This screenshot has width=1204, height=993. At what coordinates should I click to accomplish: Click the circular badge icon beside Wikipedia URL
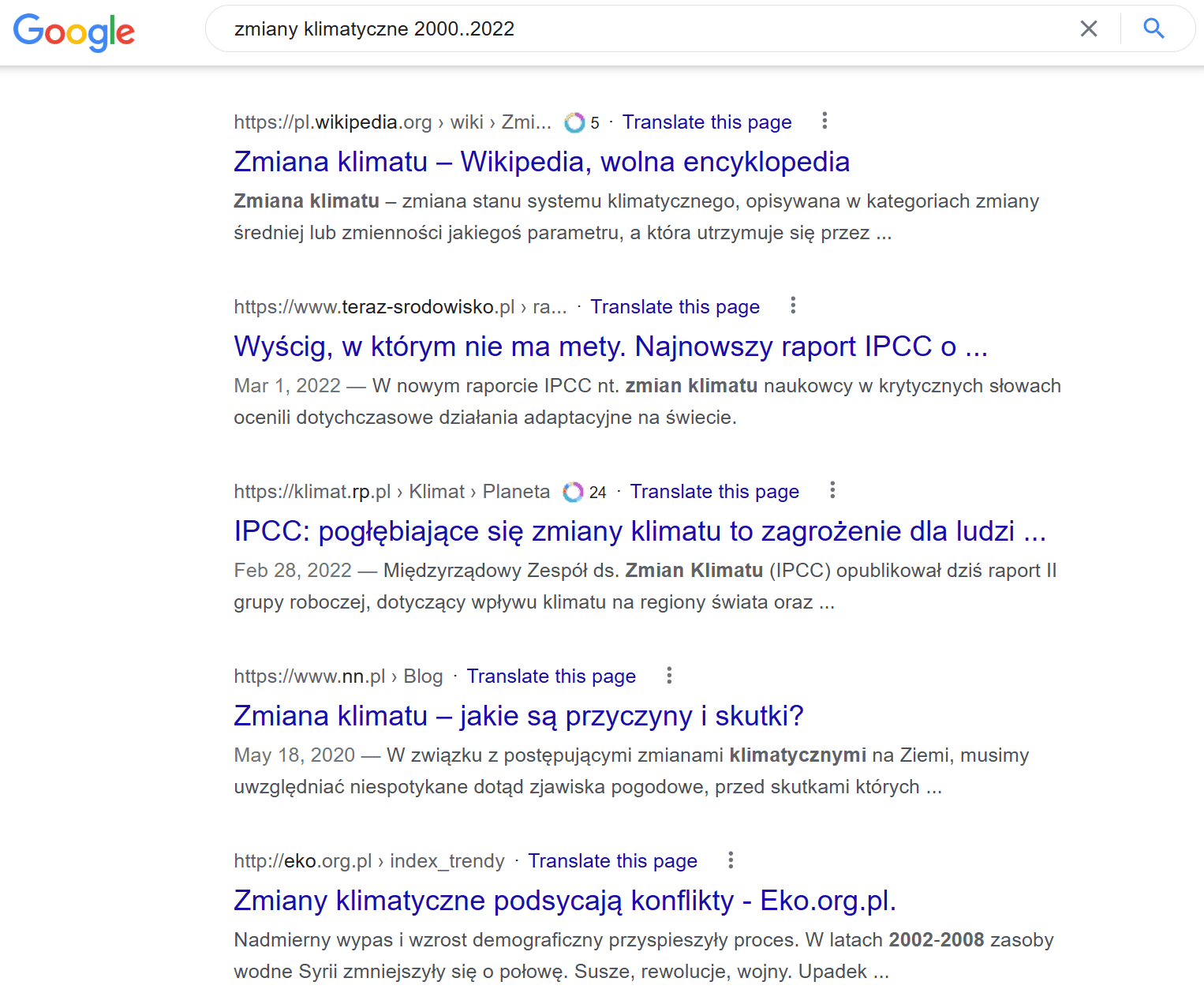(574, 122)
